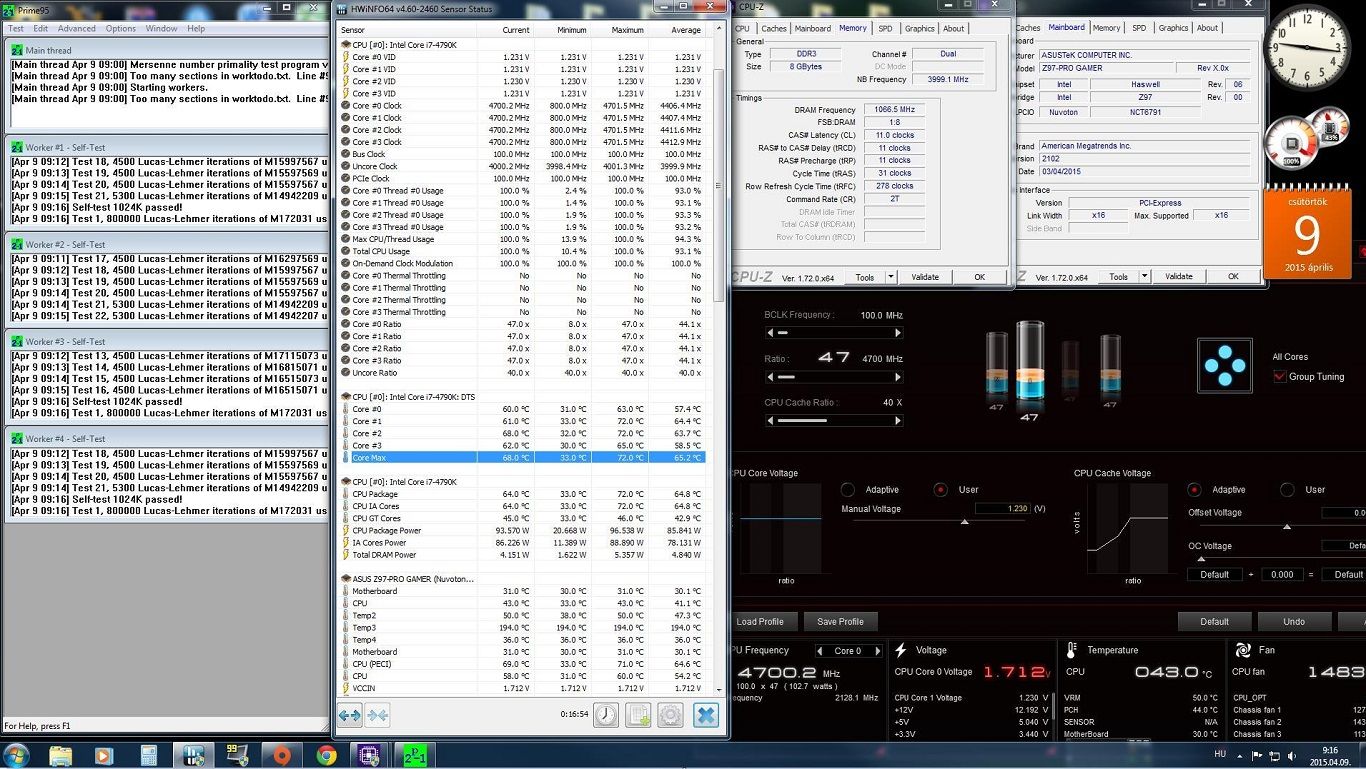Open the Advanced menu in Prime95
1366x769 pixels.
(77, 29)
